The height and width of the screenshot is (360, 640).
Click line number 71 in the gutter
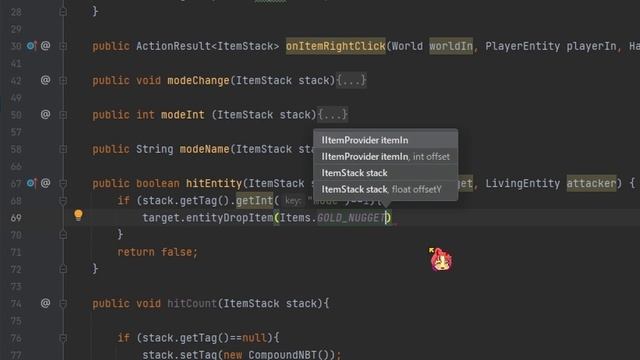point(16,252)
